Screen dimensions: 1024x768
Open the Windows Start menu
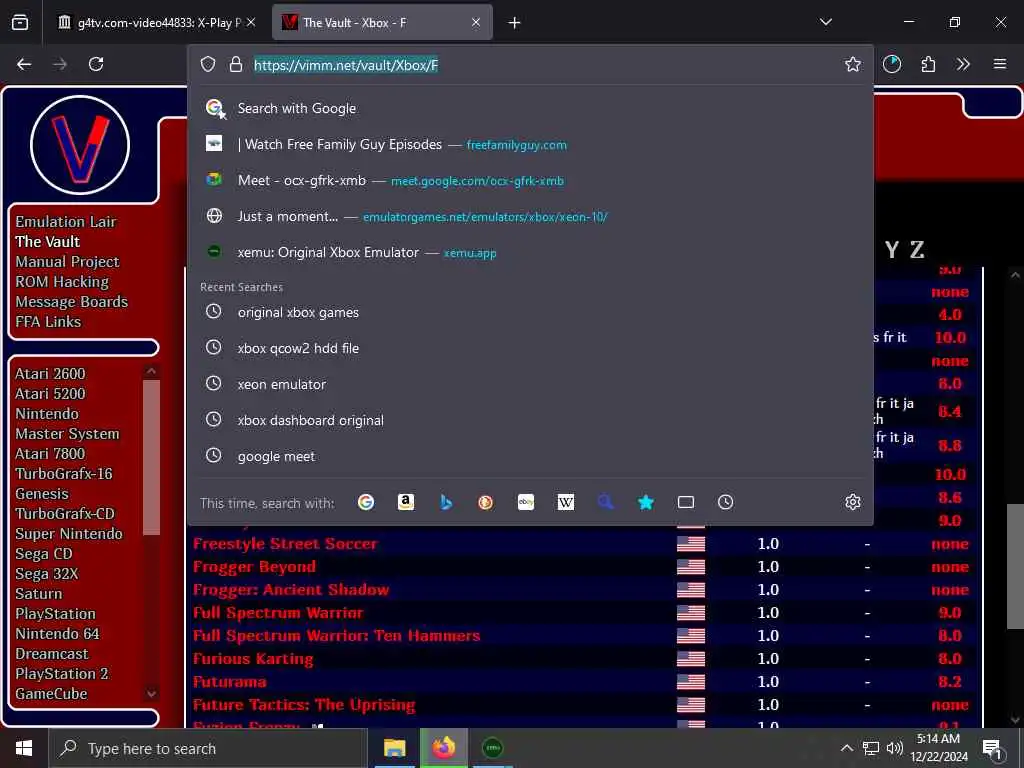24,748
